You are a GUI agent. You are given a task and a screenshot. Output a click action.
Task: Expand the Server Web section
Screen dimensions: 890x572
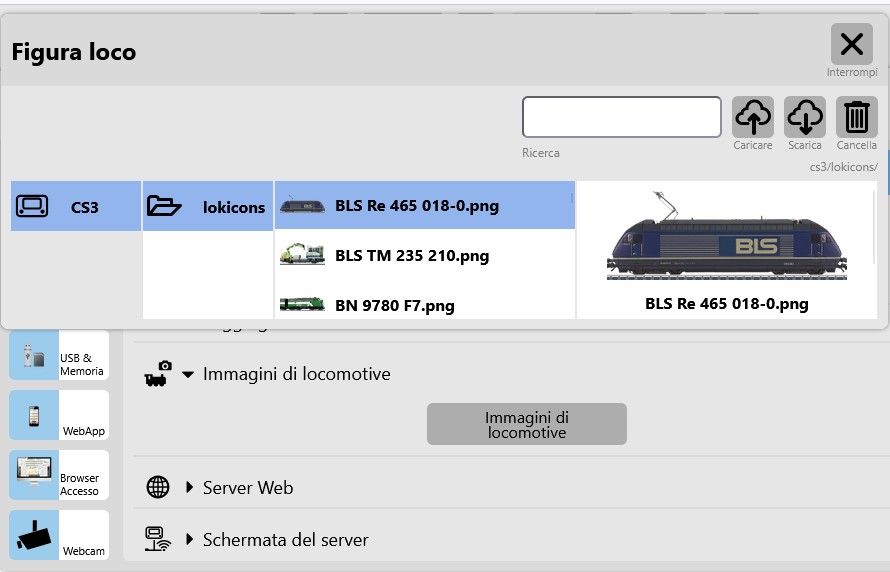pos(189,488)
